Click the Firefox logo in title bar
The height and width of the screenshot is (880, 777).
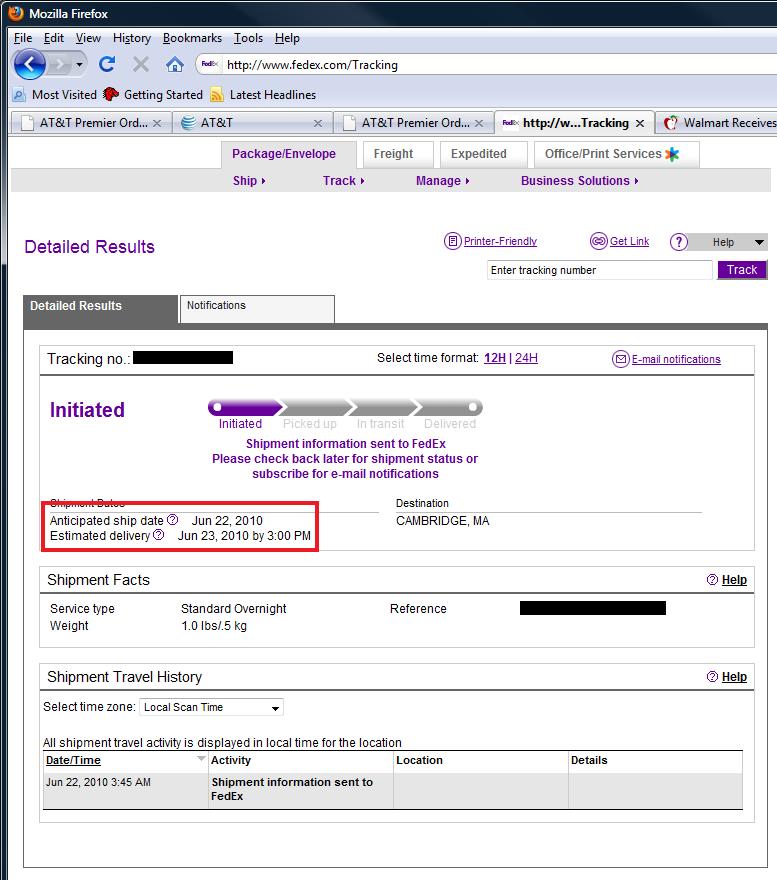[16, 13]
